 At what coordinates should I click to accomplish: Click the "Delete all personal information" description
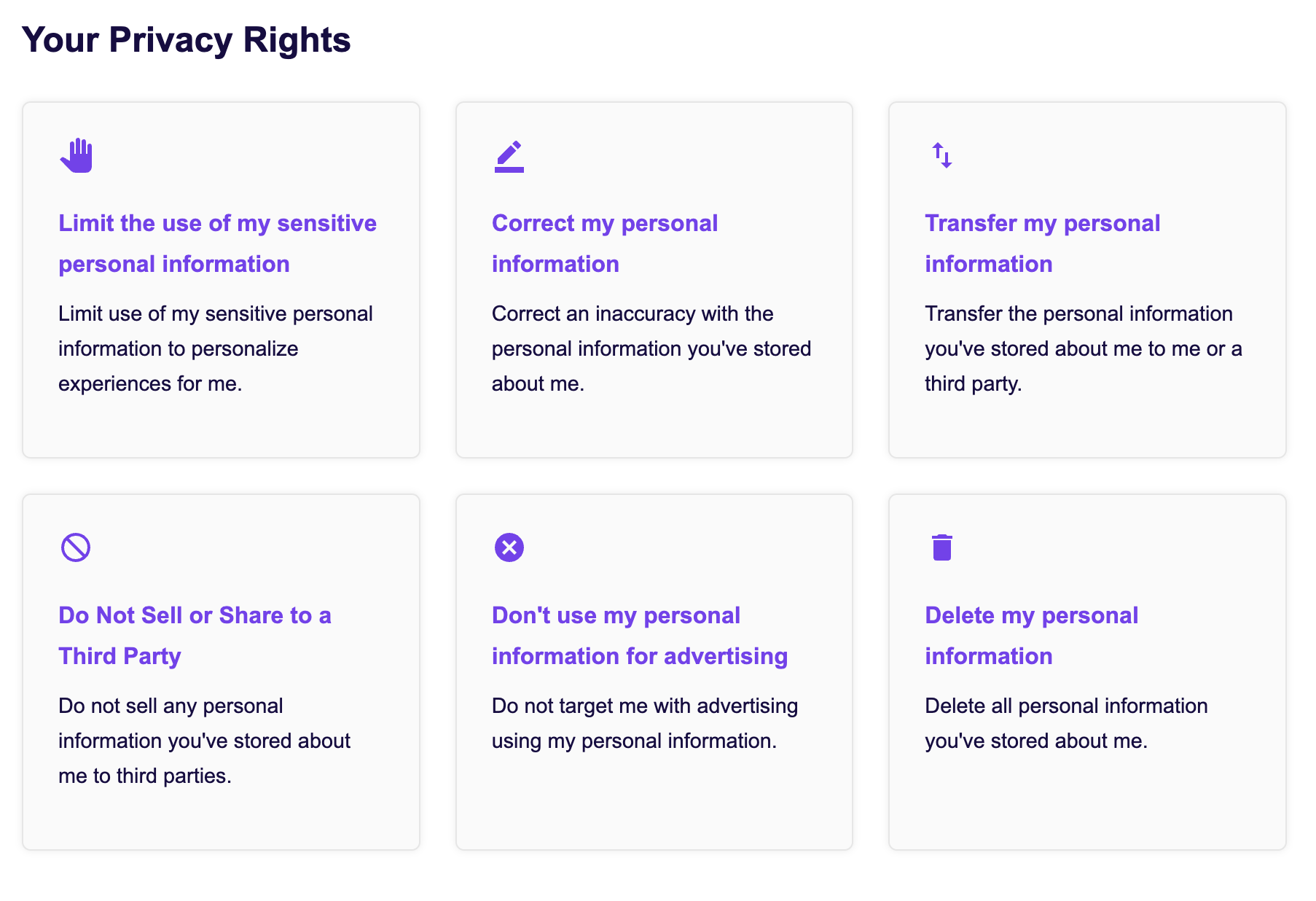pyautogui.click(x=1066, y=723)
